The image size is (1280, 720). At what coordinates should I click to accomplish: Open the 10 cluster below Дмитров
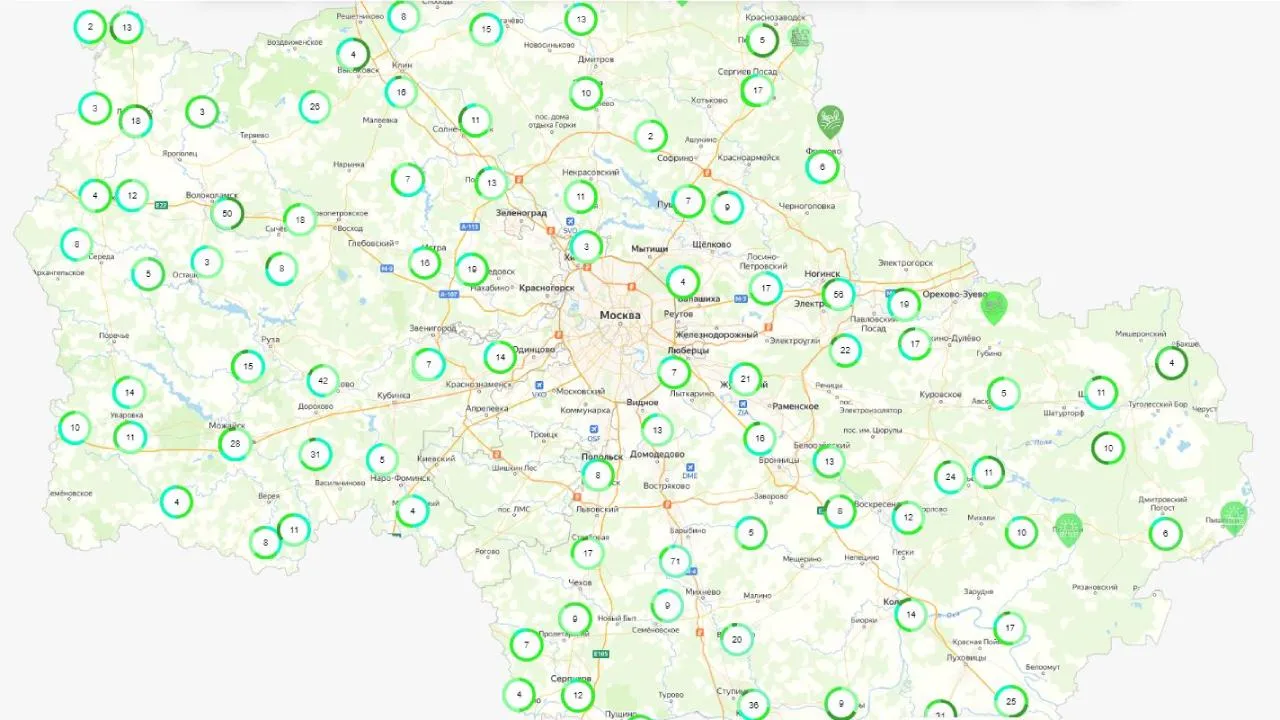point(586,93)
